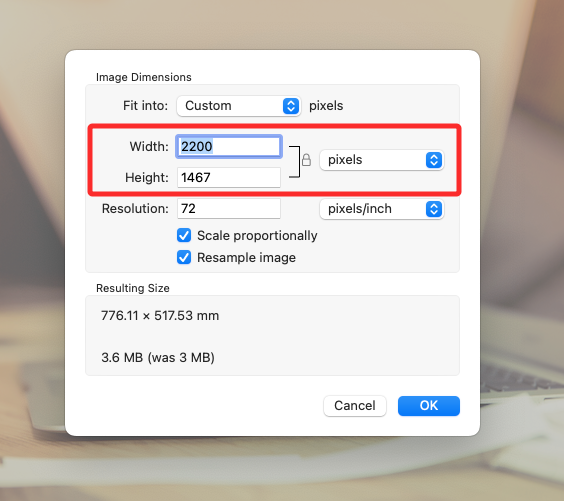Click the Resolution field showing 72
Image resolution: width=564 pixels, height=501 pixels.
229,209
